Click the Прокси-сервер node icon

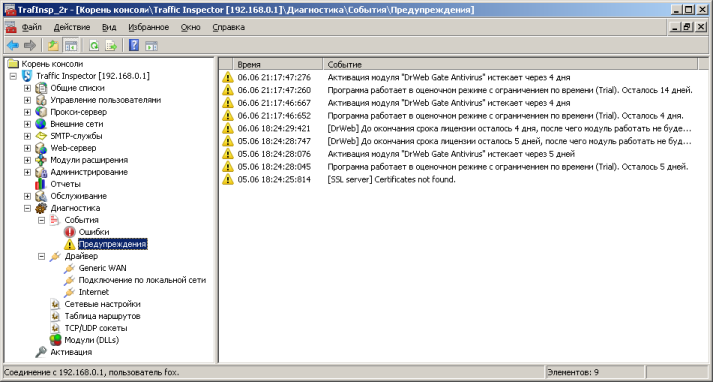[x=41, y=112]
